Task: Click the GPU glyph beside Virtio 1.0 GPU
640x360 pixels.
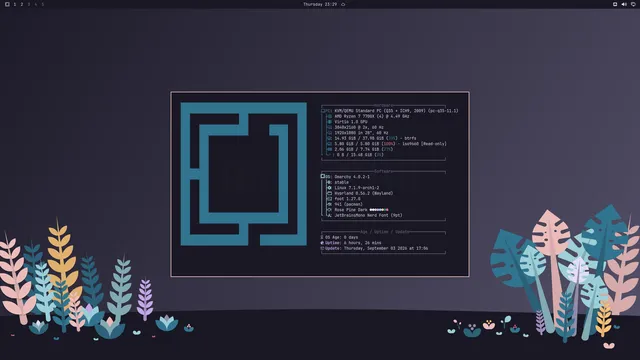Action: tap(329, 122)
